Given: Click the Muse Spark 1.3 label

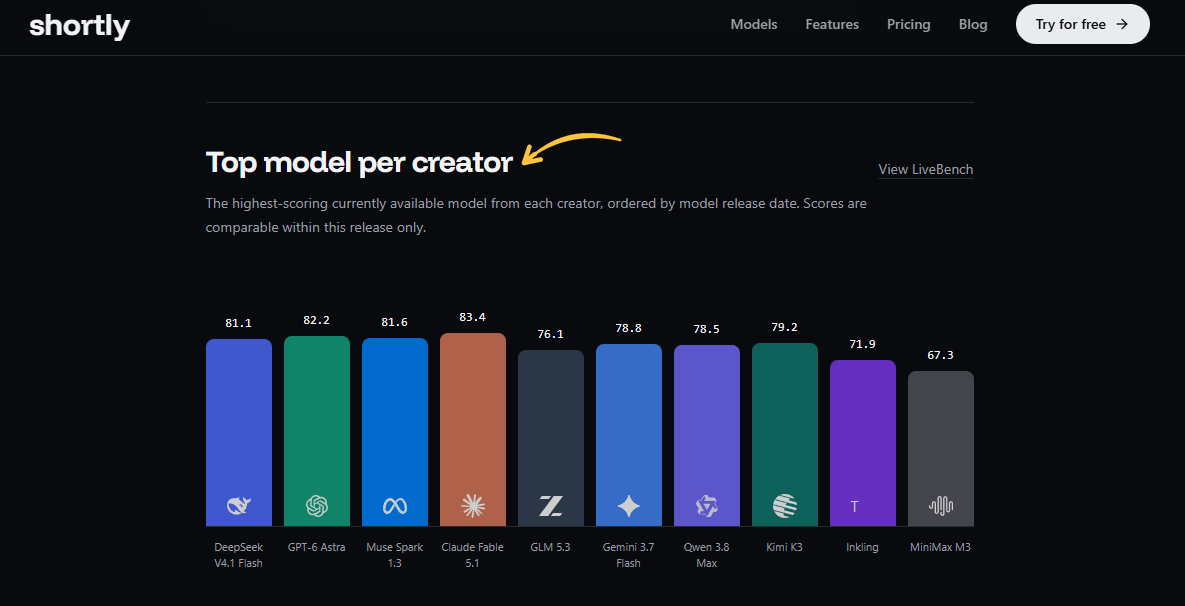Looking at the screenshot, I should (394, 555).
